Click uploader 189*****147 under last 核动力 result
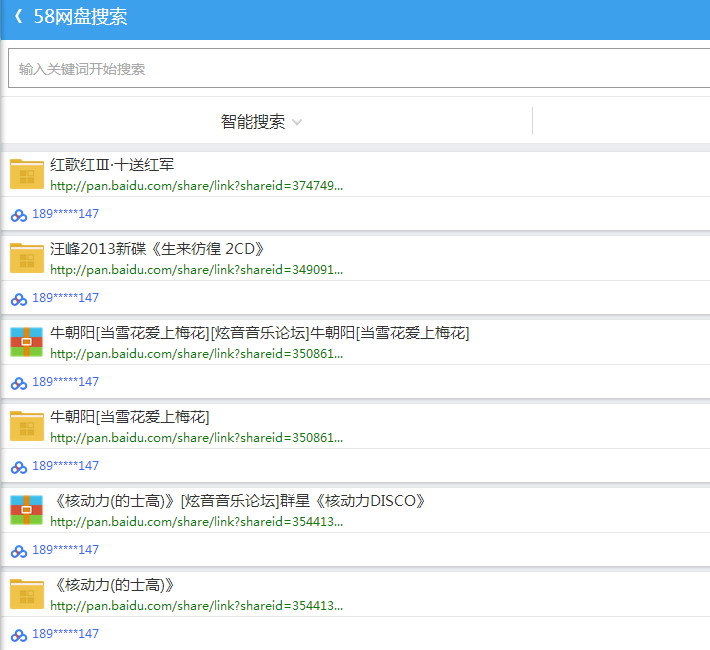Screen dimensions: 710x650 (66, 634)
